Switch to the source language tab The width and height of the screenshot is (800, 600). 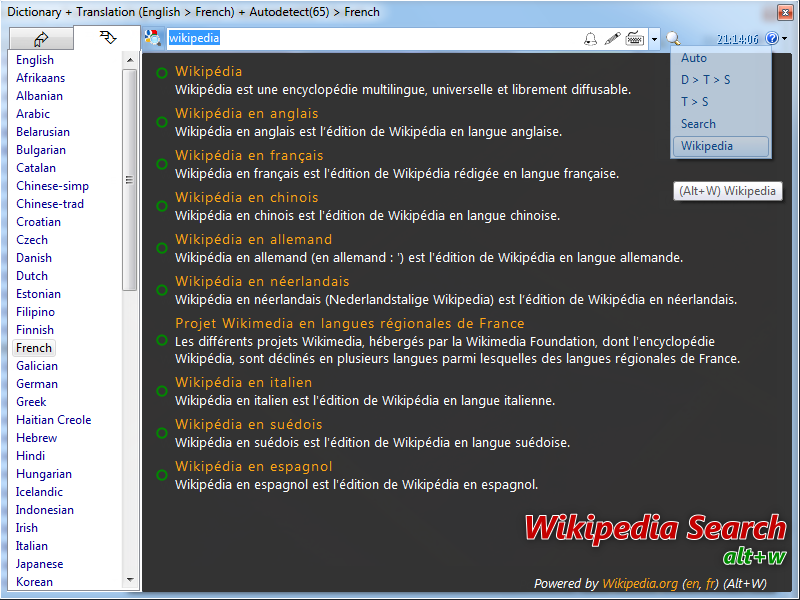point(41,38)
